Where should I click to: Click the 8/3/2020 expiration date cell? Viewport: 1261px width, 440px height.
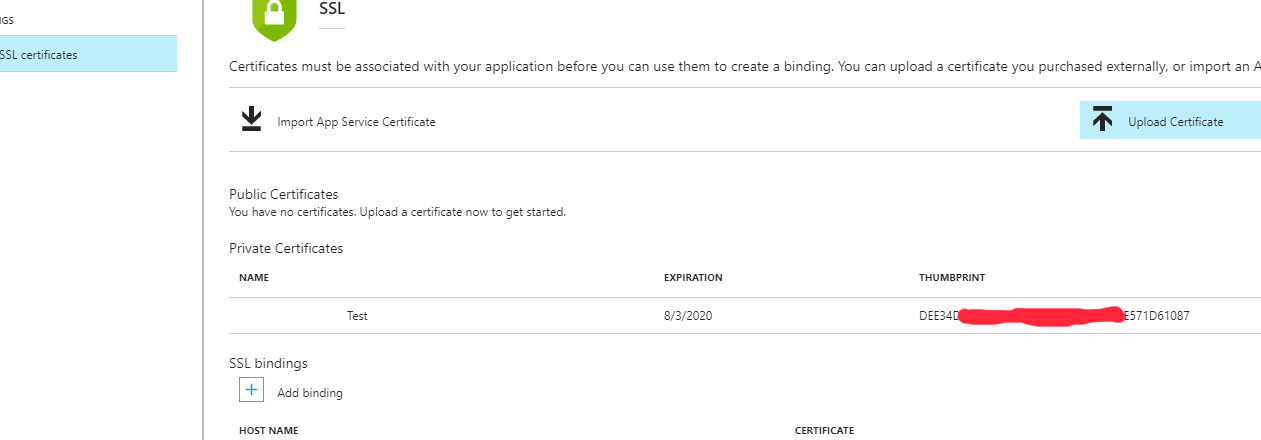pos(687,316)
